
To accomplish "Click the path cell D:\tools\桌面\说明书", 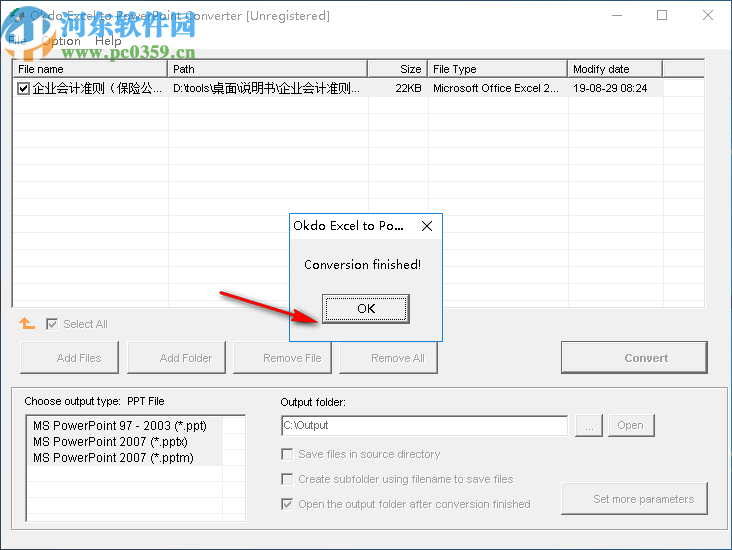I will click(x=267, y=88).
